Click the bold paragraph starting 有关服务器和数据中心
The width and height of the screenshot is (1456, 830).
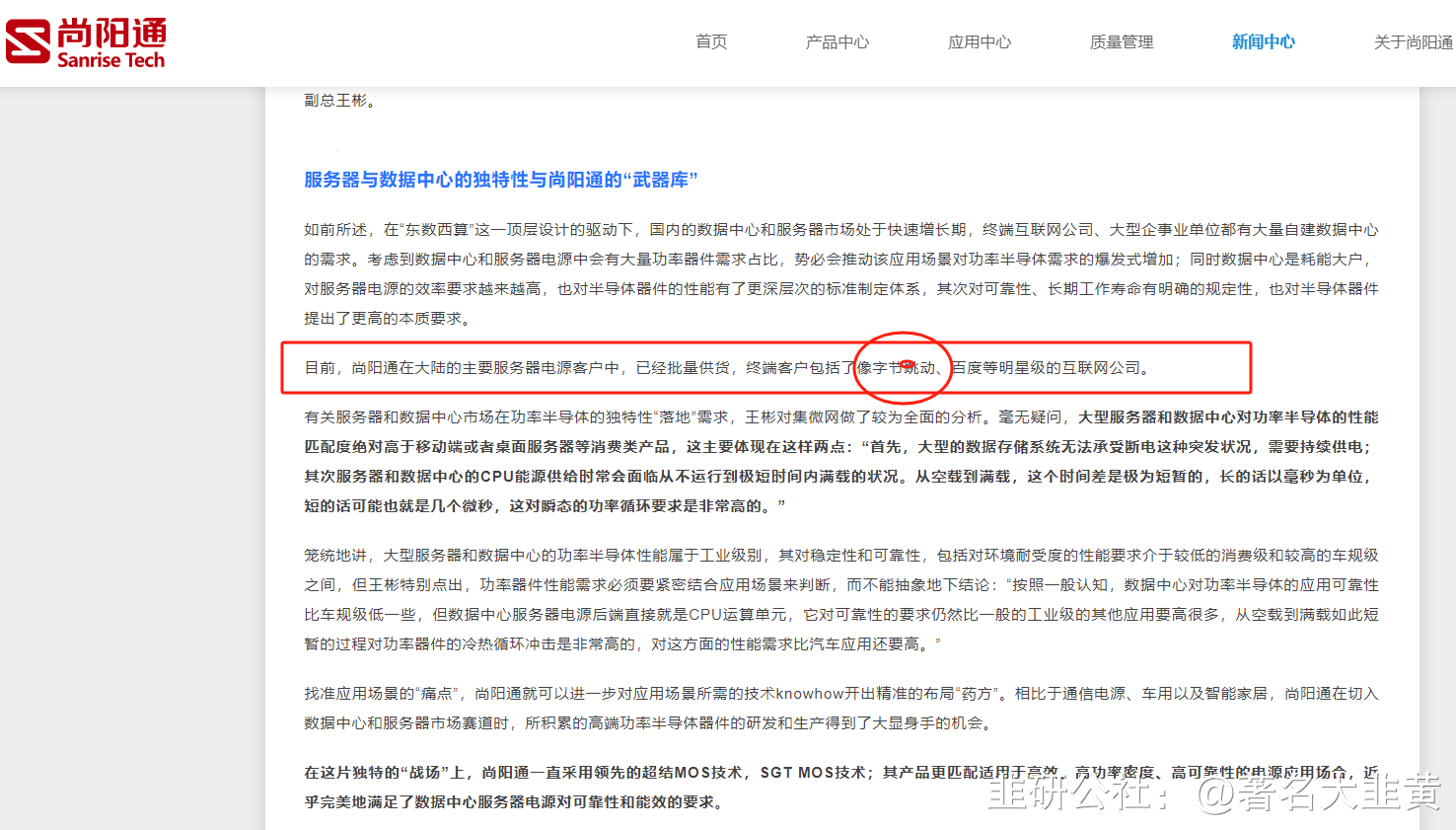(x=841, y=461)
